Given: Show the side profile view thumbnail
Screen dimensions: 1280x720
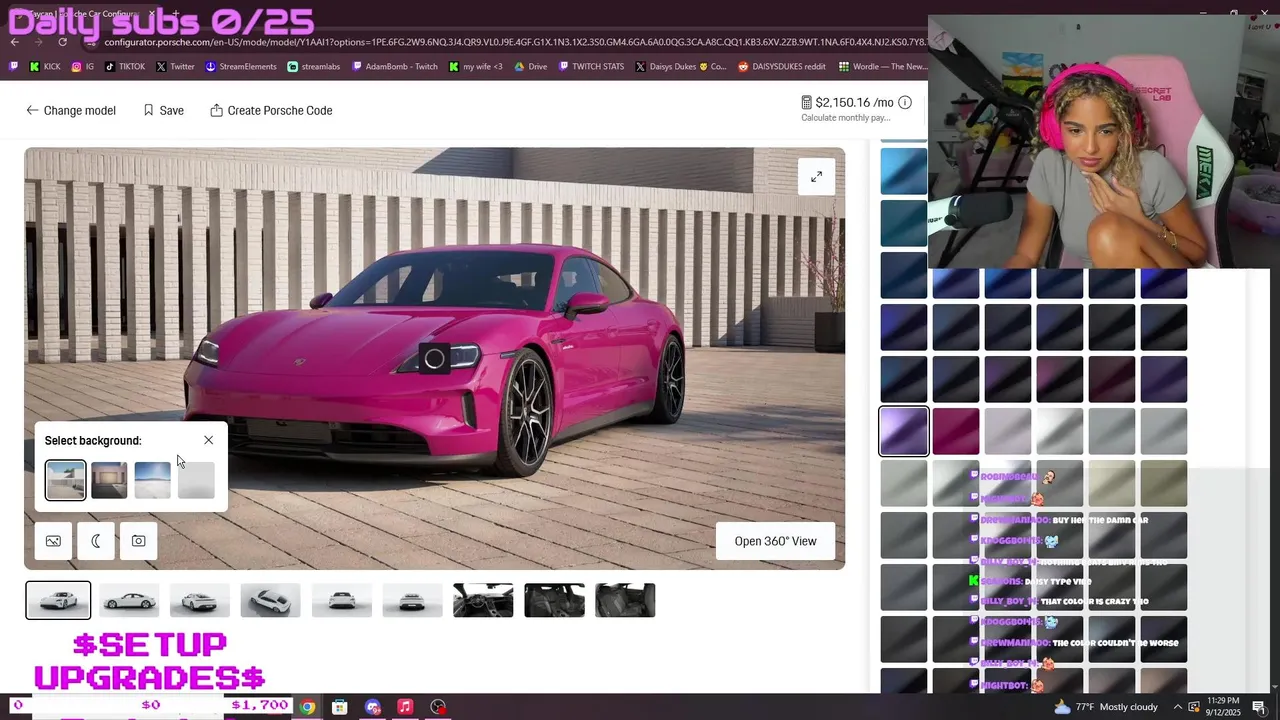Looking at the screenshot, I should (129, 600).
